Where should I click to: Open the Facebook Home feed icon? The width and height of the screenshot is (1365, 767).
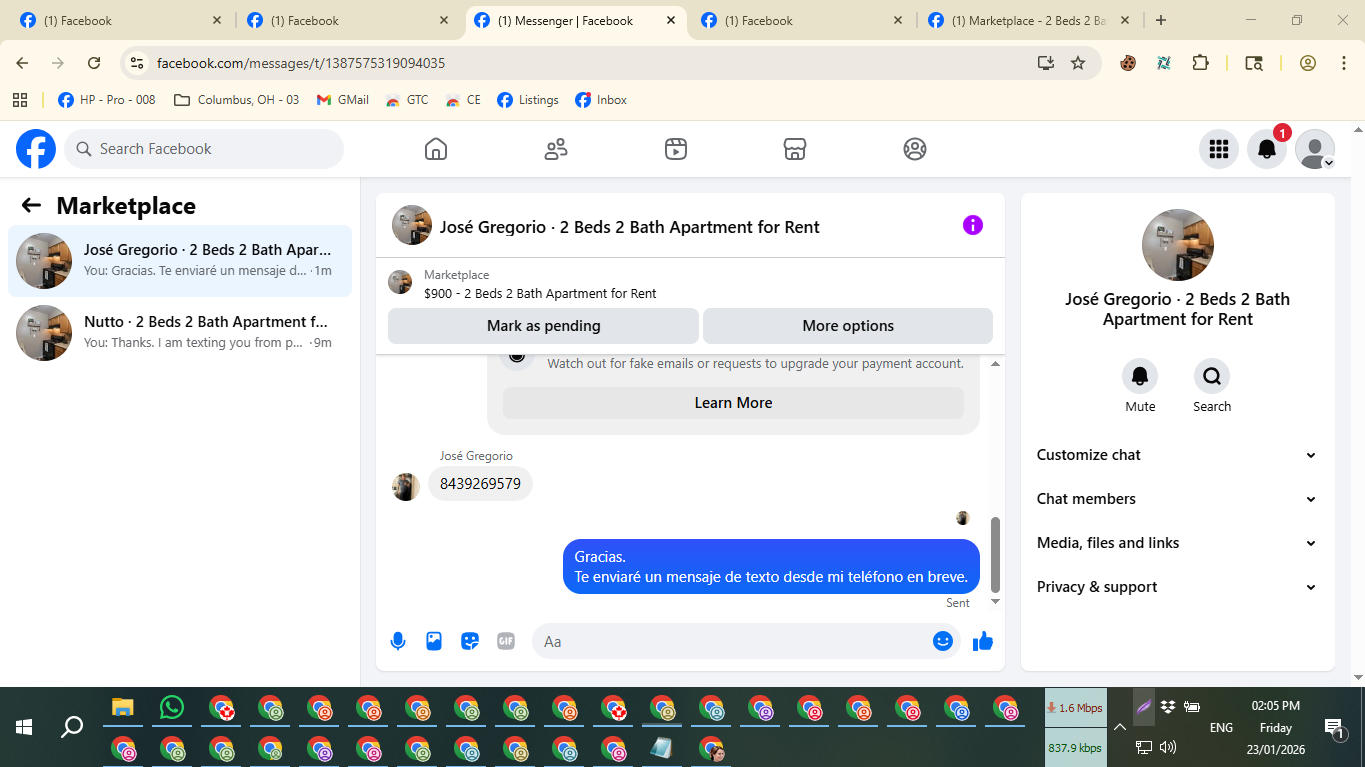click(x=436, y=149)
